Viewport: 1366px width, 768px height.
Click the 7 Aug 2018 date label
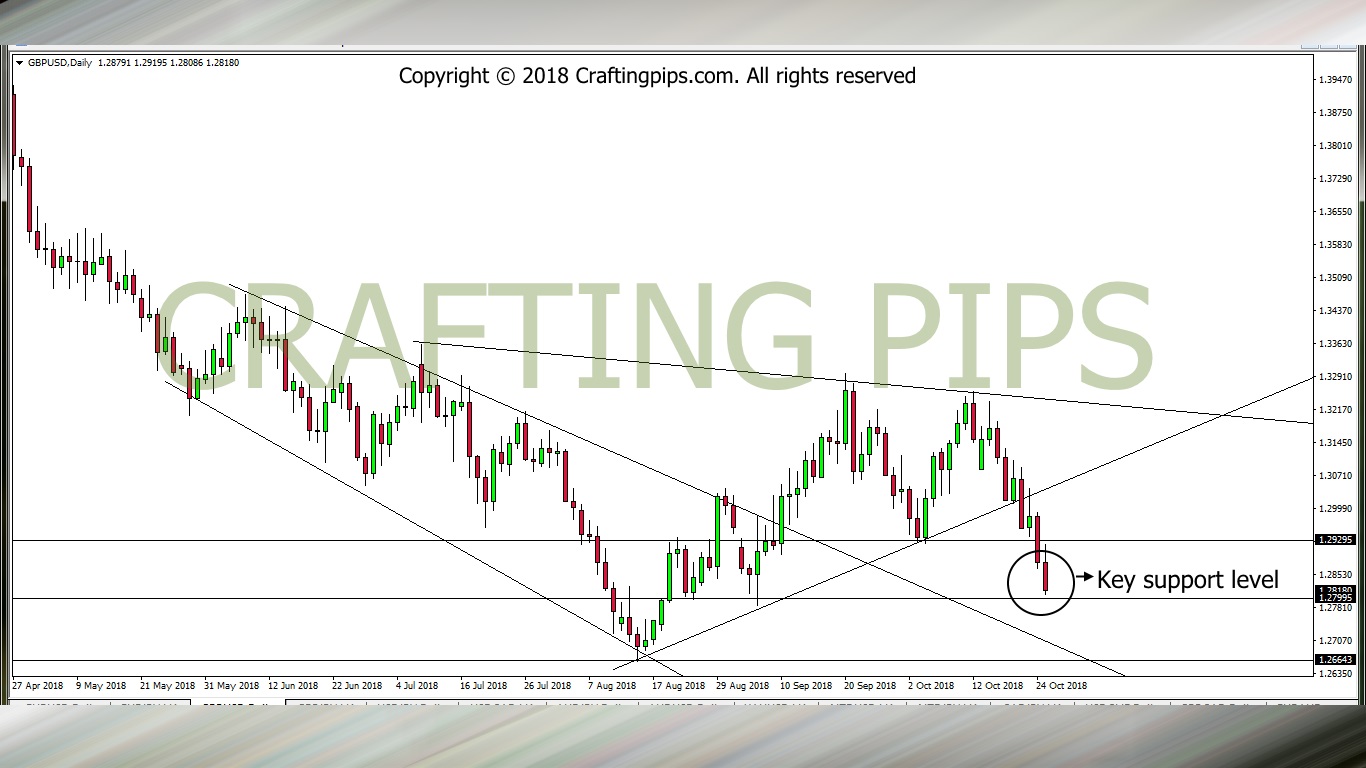pyautogui.click(x=611, y=686)
